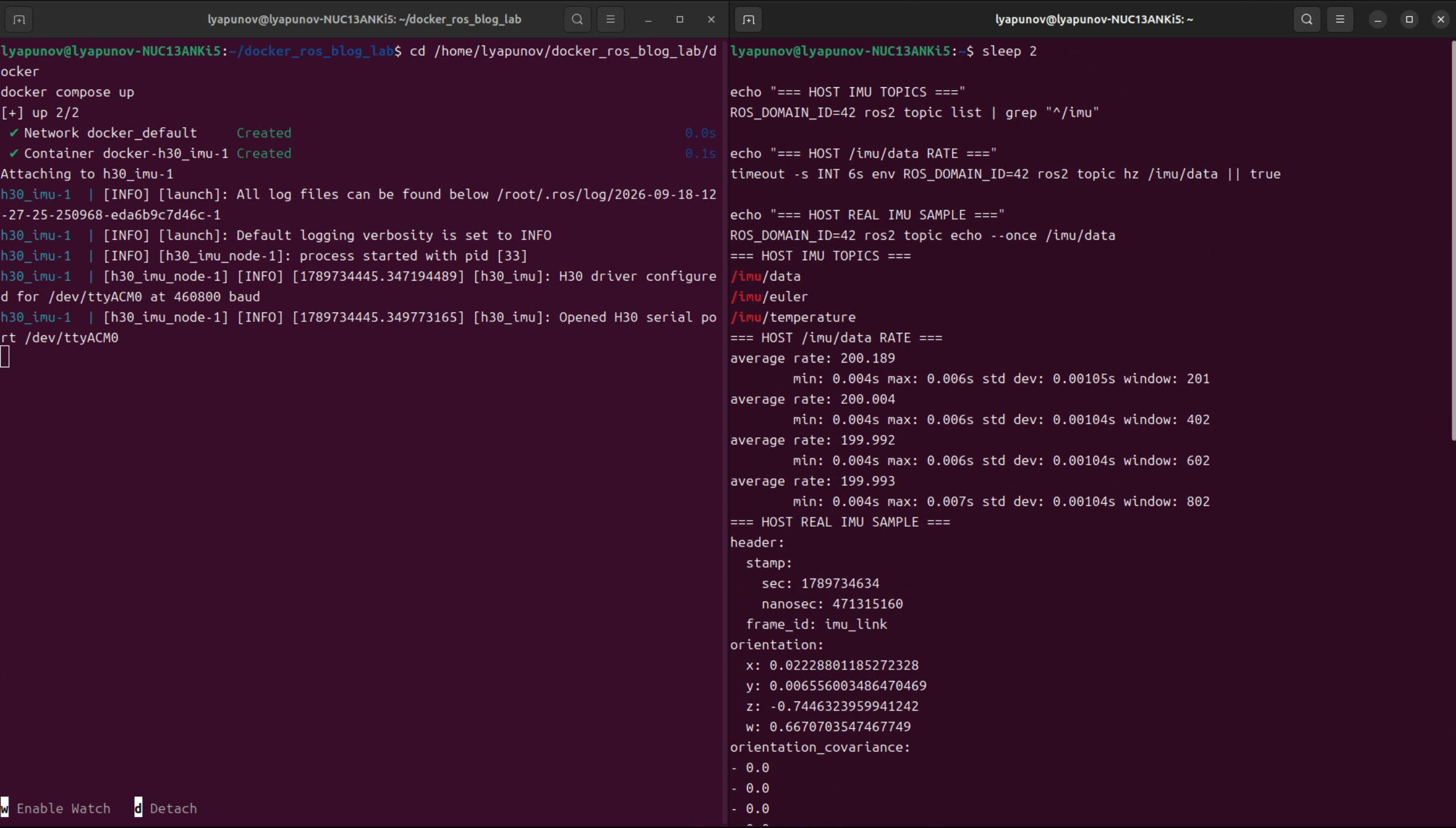
Task: Open hamburger menu in right terminal window
Action: 1340,19
